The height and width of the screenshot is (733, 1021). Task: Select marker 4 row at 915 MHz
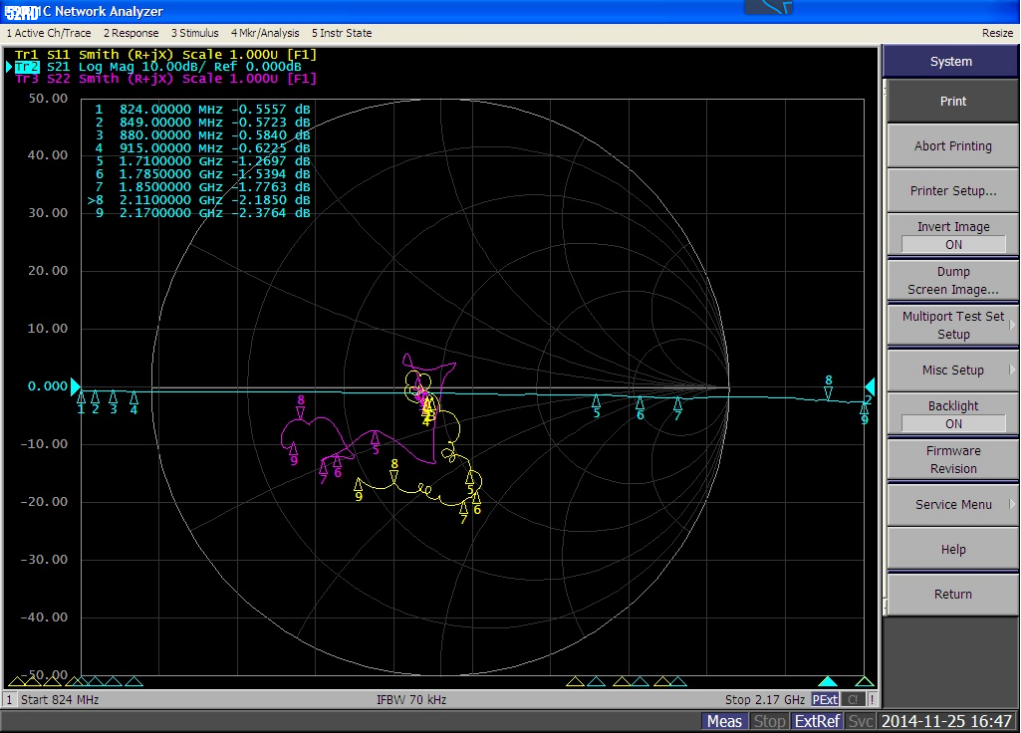[202, 148]
